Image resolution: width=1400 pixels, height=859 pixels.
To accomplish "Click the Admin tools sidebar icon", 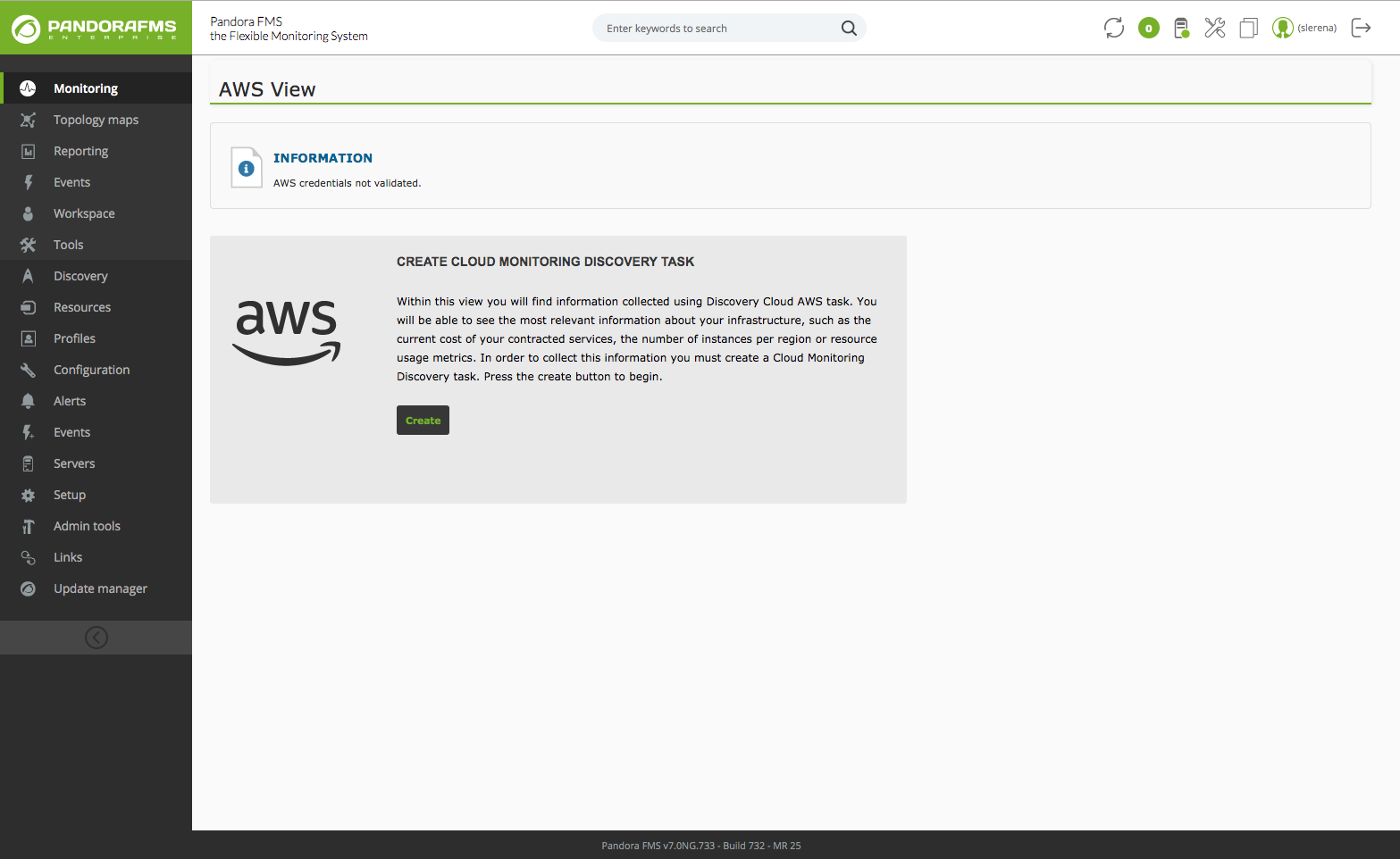I will (x=28, y=526).
